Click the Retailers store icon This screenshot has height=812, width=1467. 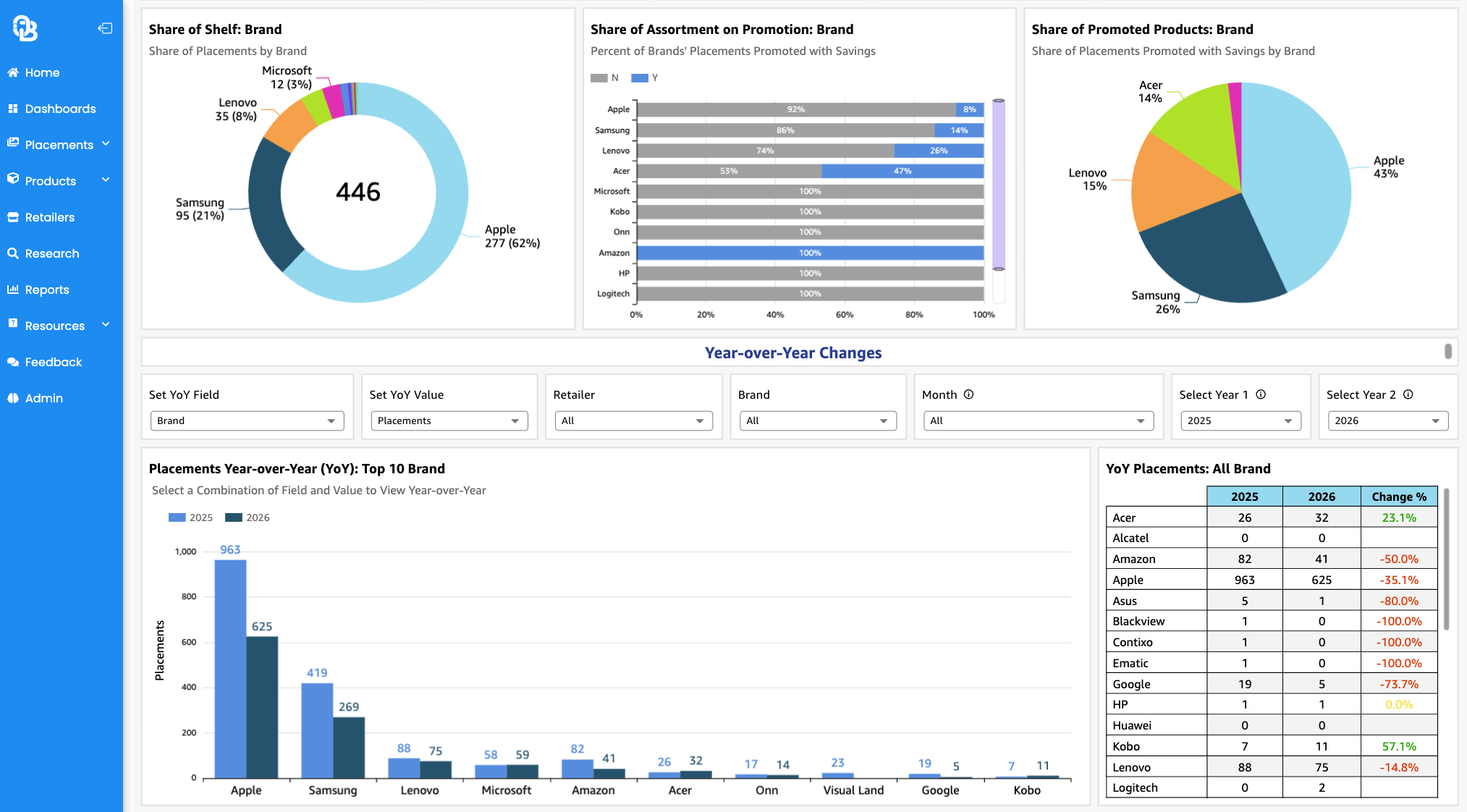(13, 217)
